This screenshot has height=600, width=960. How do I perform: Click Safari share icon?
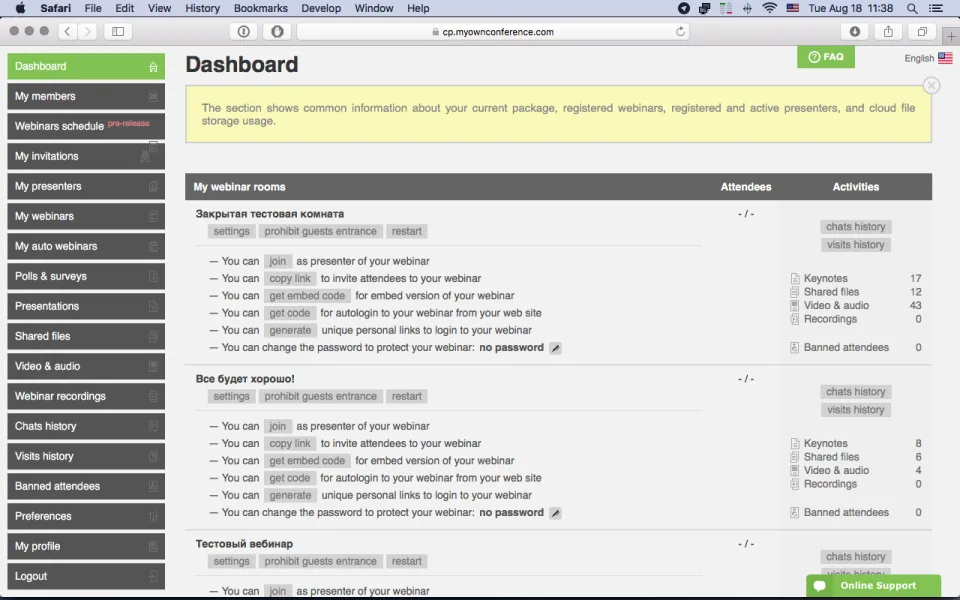pos(888,31)
